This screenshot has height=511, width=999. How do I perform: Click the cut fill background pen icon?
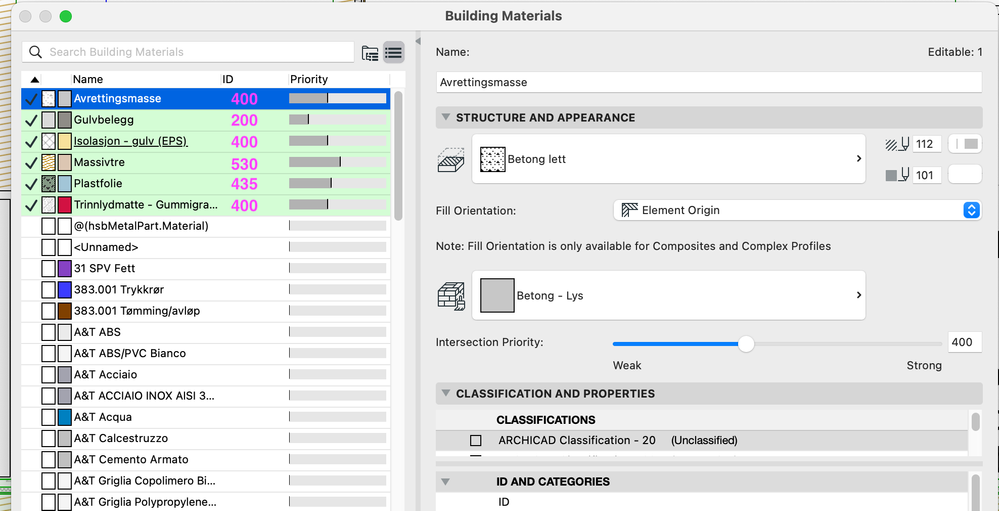(898, 176)
